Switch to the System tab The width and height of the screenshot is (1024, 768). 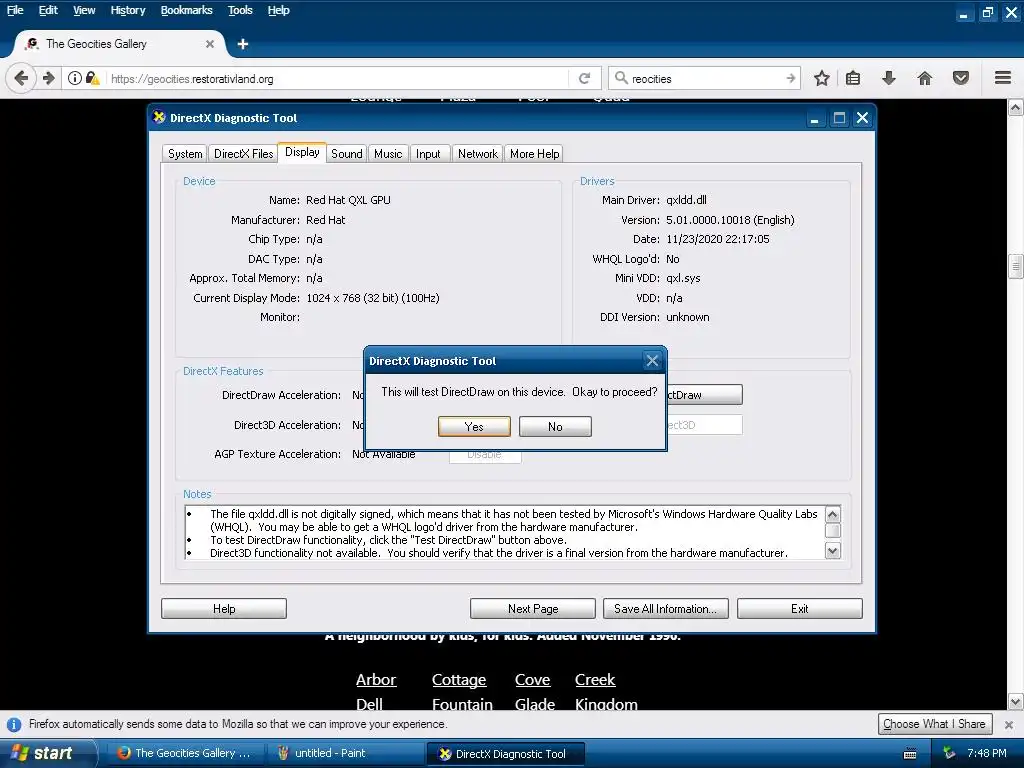(185, 153)
